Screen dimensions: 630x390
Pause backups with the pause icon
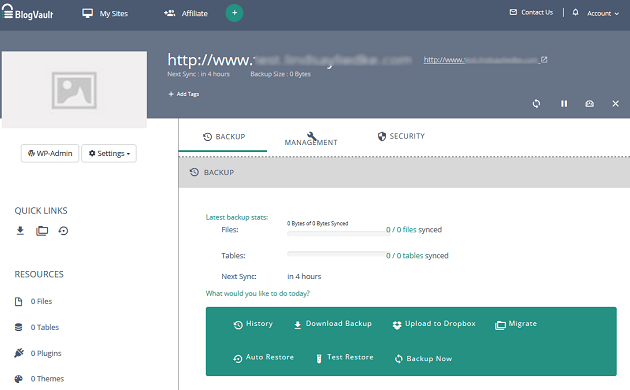pyautogui.click(x=564, y=104)
